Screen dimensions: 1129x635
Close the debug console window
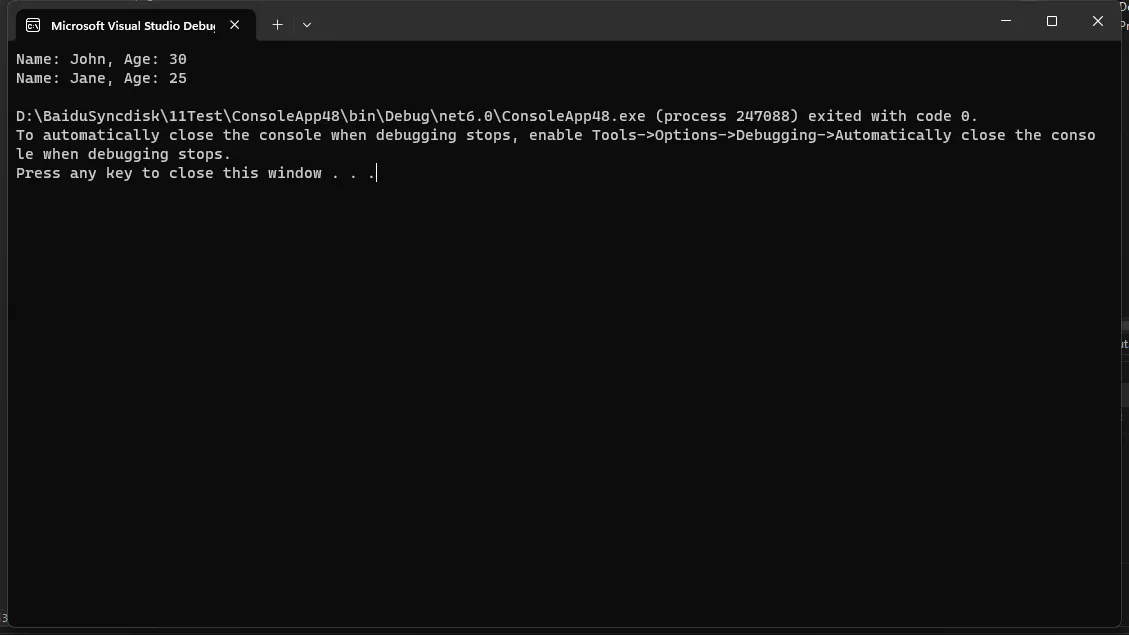(x=1097, y=21)
